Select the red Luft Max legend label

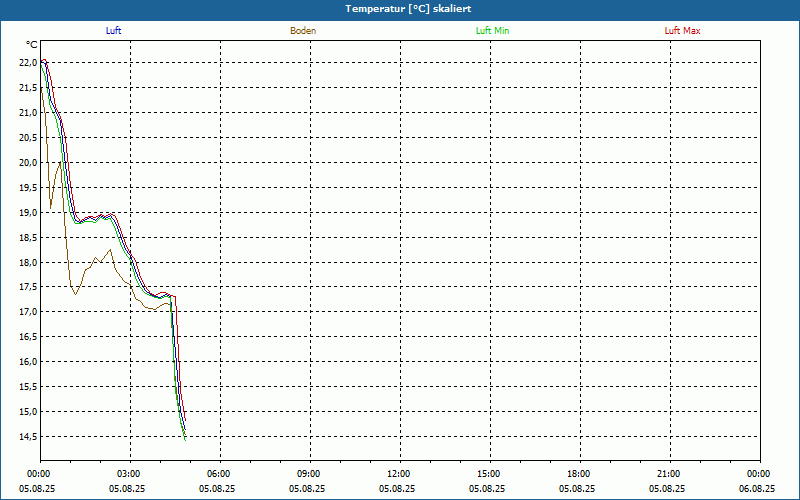682,31
